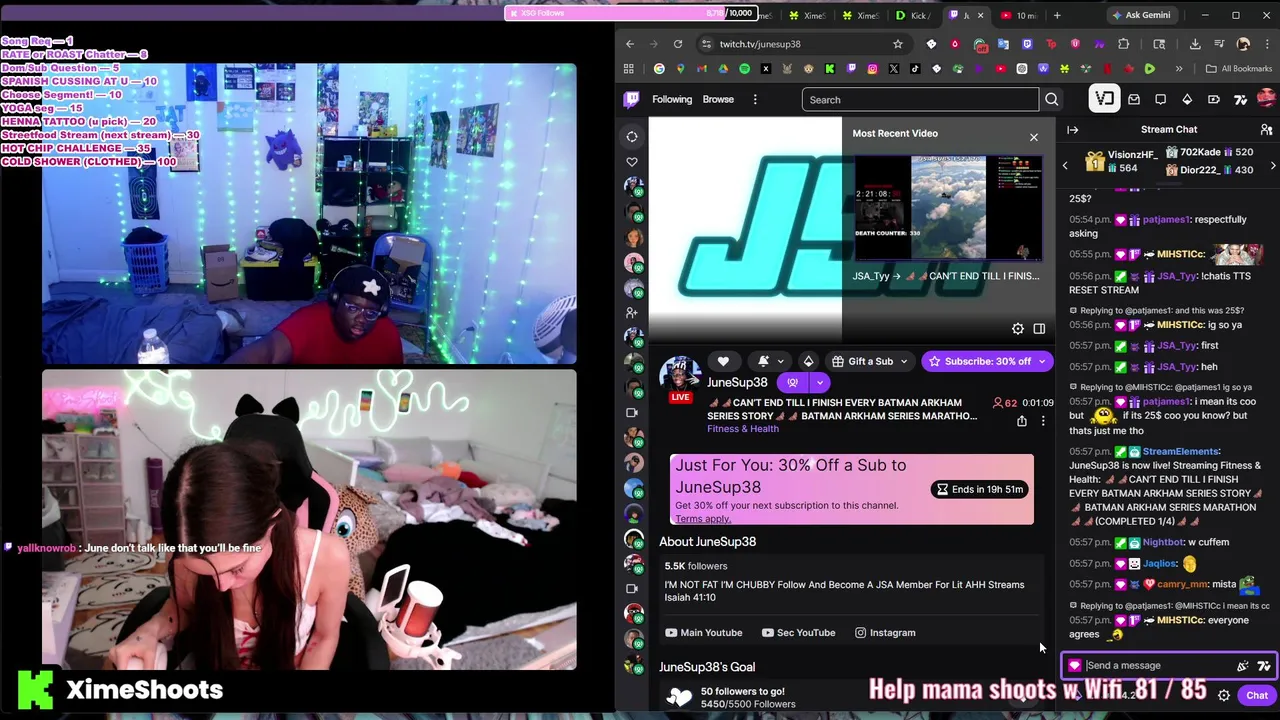The image size is (1280, 720).
Task: Click the Get Bits diamond icon in top bar
Action: pos(1187,99)
